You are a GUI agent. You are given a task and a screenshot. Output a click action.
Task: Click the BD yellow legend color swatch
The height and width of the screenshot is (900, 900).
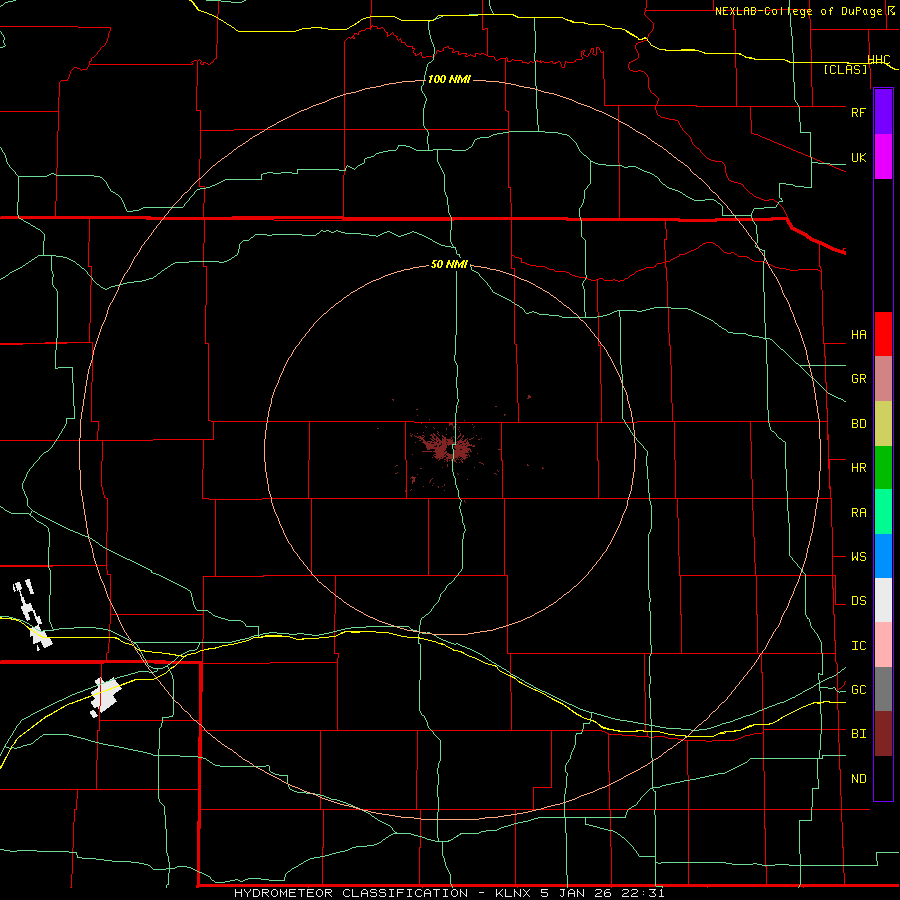883,423
